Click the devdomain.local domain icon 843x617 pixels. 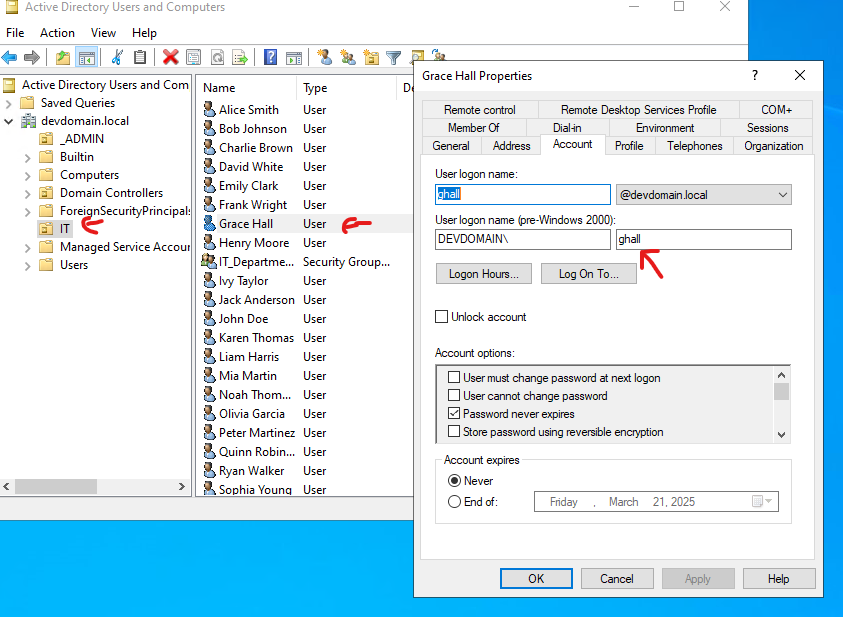(x=28, y=121)
